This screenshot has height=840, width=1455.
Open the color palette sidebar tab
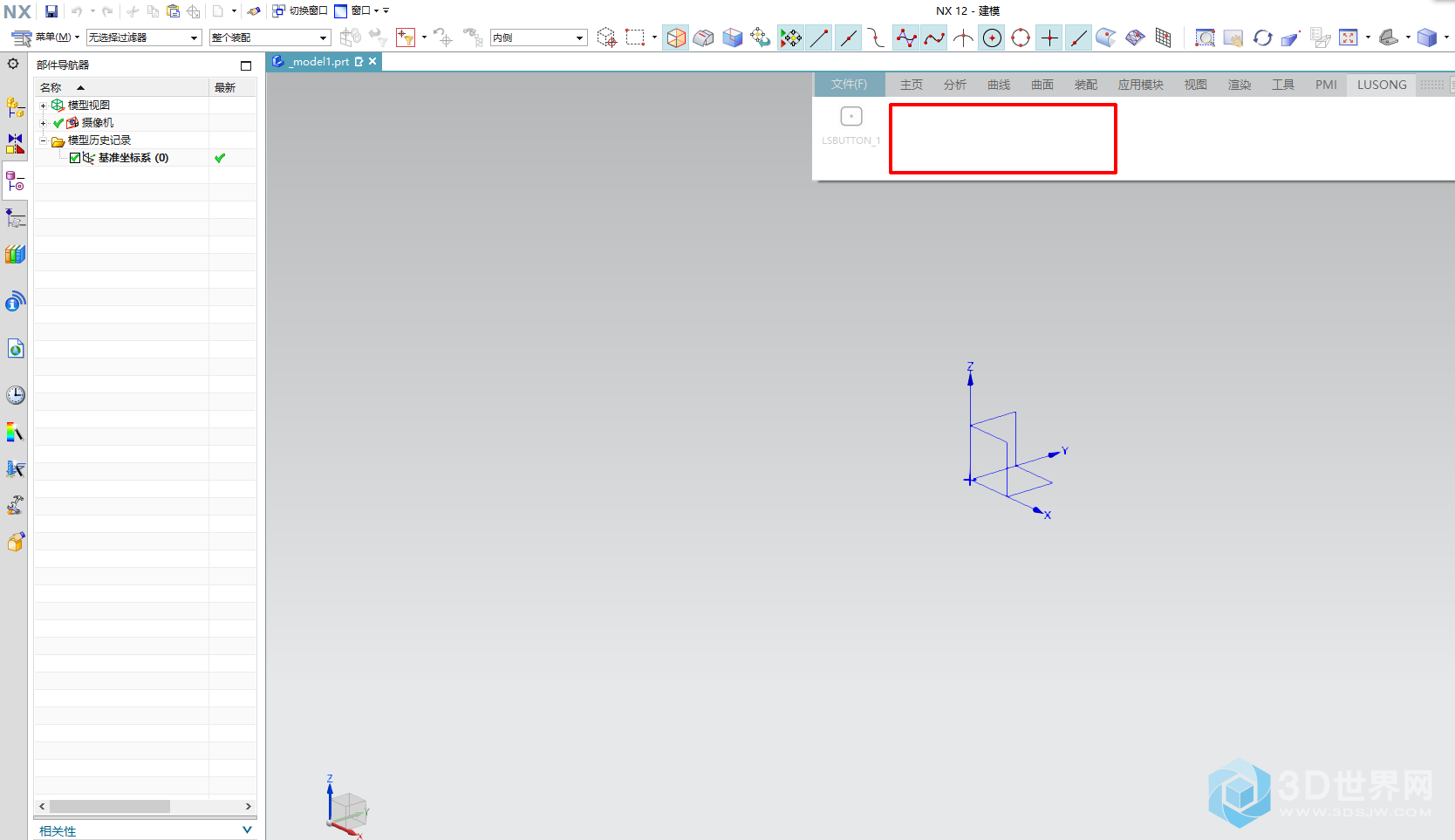point(16,432)
